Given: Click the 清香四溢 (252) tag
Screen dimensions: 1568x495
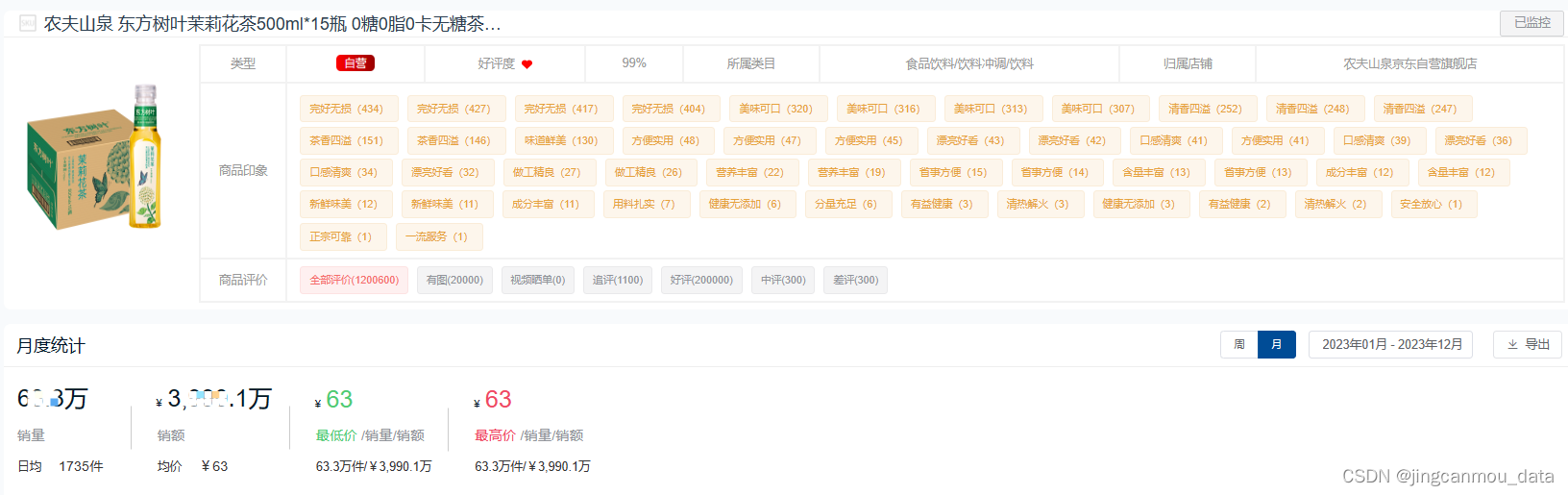Looking at the screenshot, I should pyautogui.click(x=1207, y=109).
